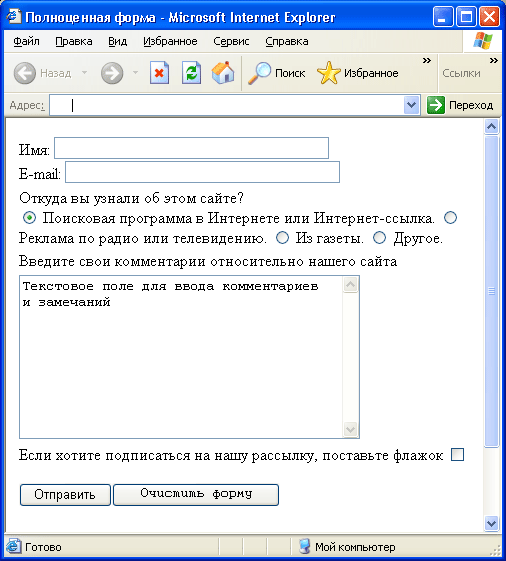Expand the address bar dropdown arrow

[412, 105]
